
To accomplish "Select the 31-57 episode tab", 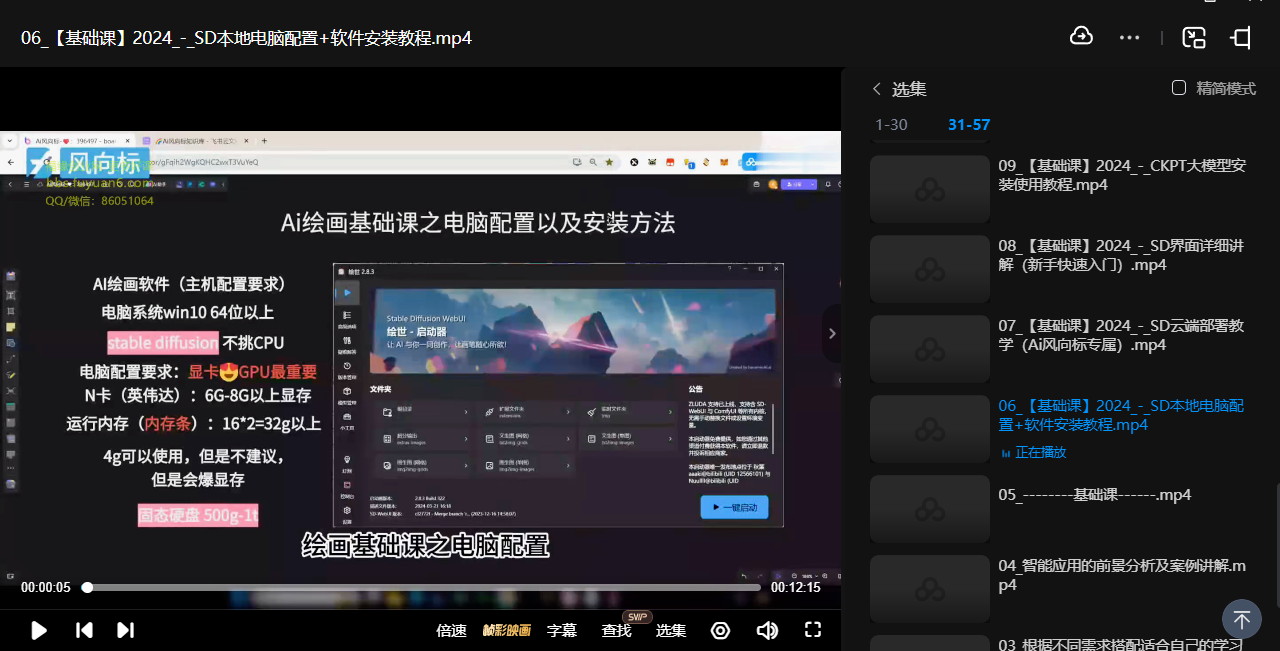I will (968, 125).
